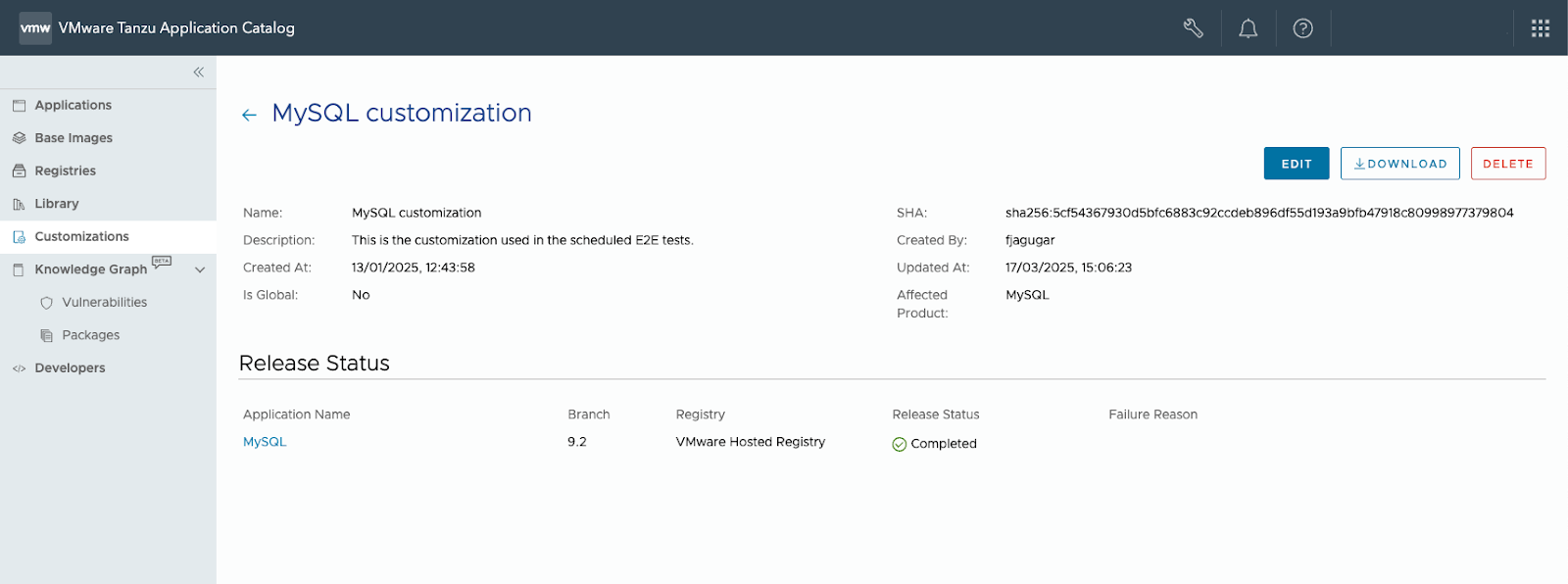The height and width of the screenshot is (584, 1568).
Task: Open Library in the sidebar
Action: click(56, 204)
